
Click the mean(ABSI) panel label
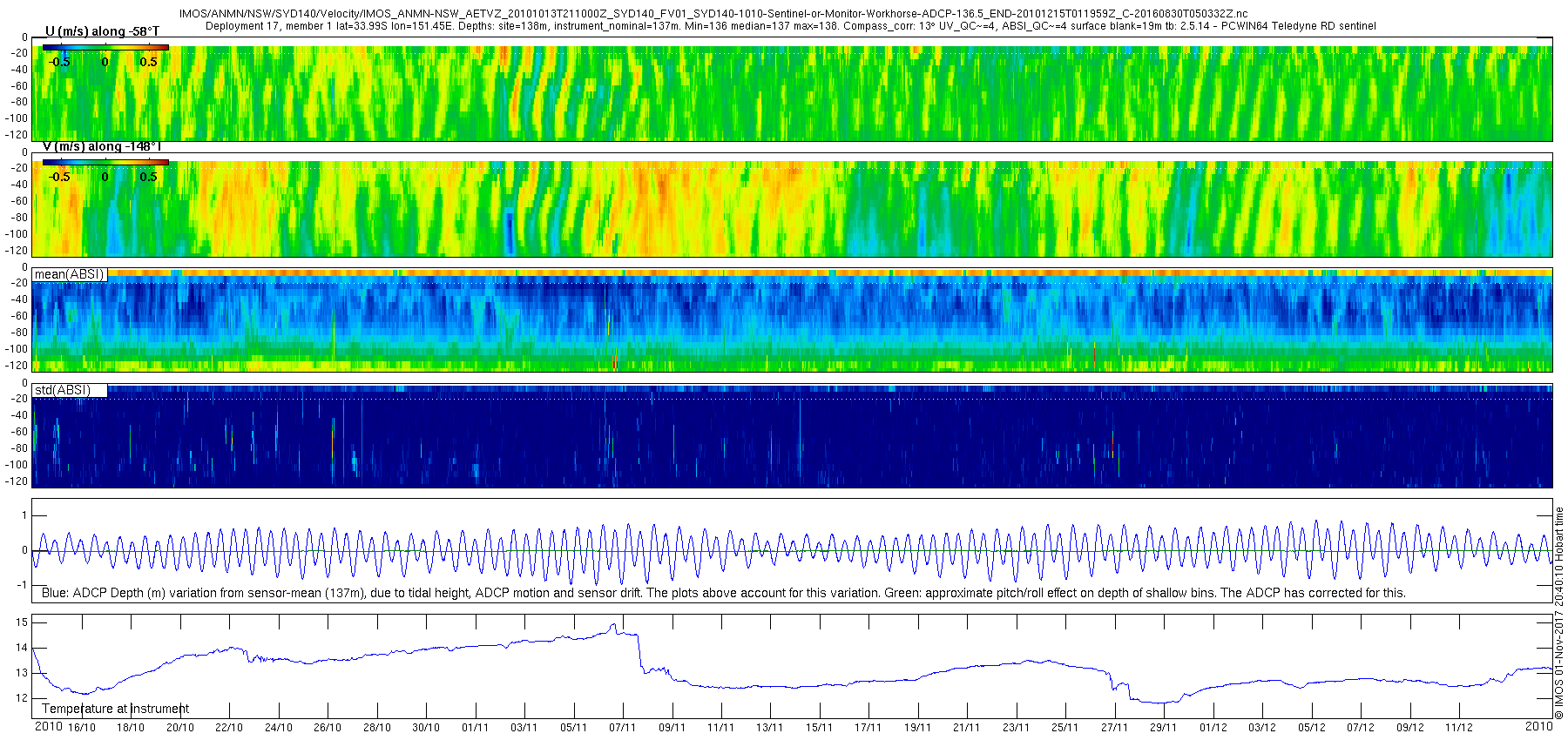pos(70,274)
